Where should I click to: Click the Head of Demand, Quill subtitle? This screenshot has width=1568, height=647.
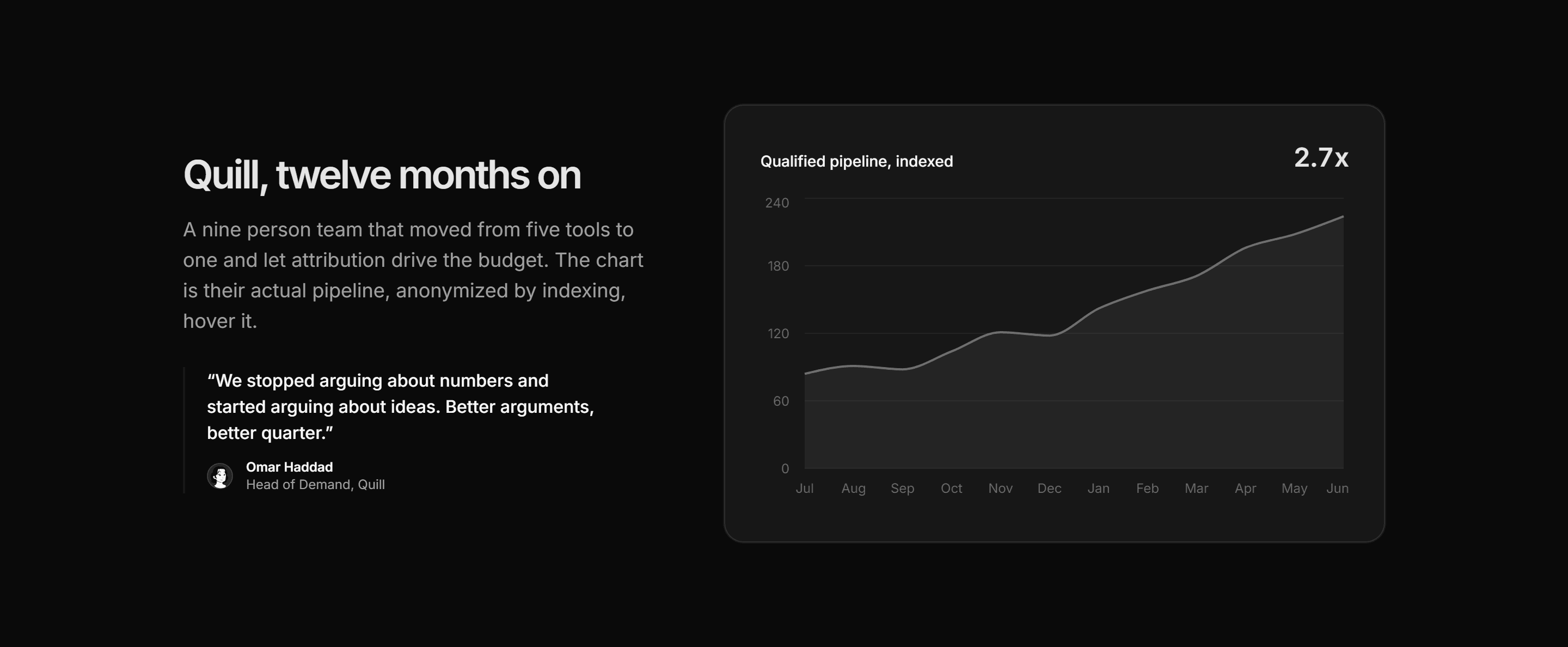coord(315,485)
